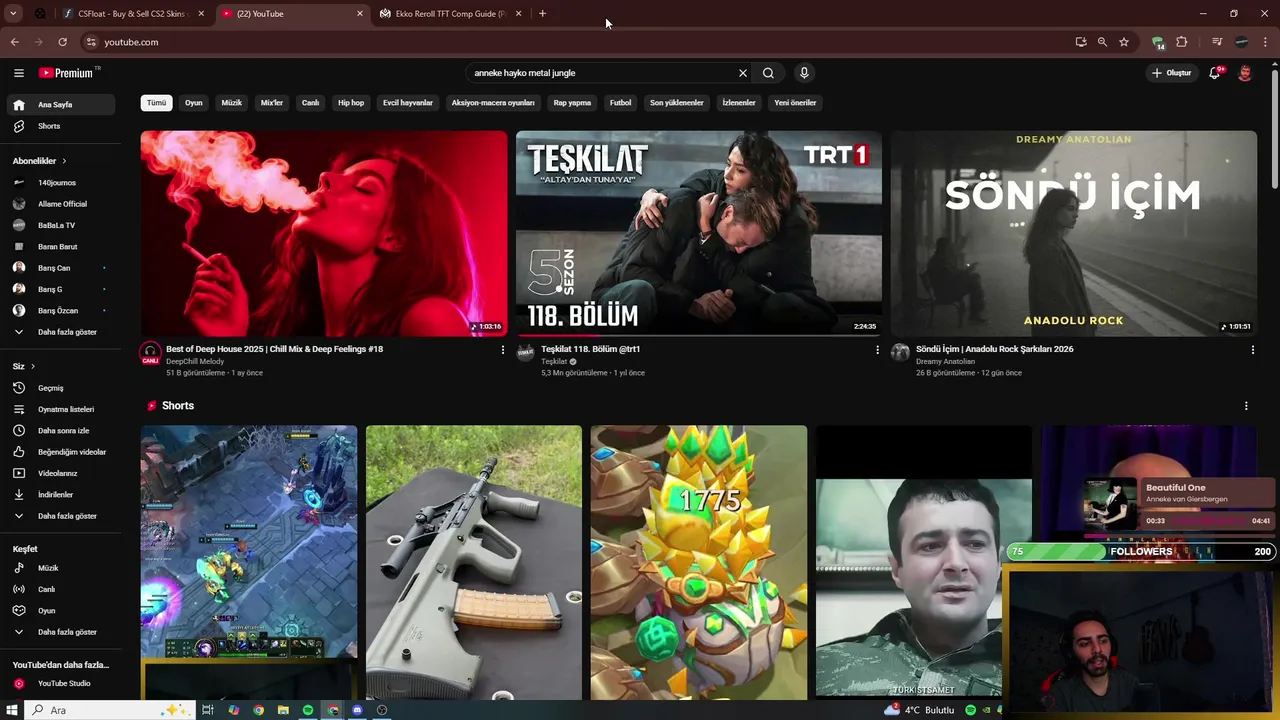Open the Shorts shelf options menu
1280x720 pixels.
pos(1246,406)
